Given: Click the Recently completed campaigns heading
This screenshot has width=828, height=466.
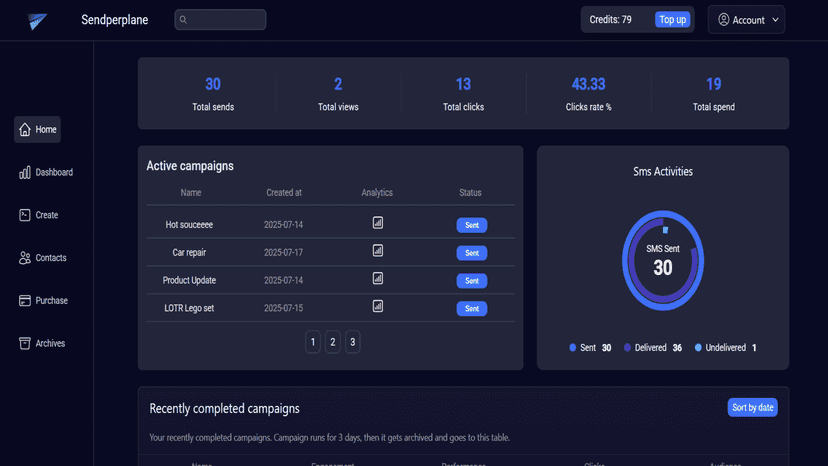Looking at the screenshot, I should coord(224,408).
